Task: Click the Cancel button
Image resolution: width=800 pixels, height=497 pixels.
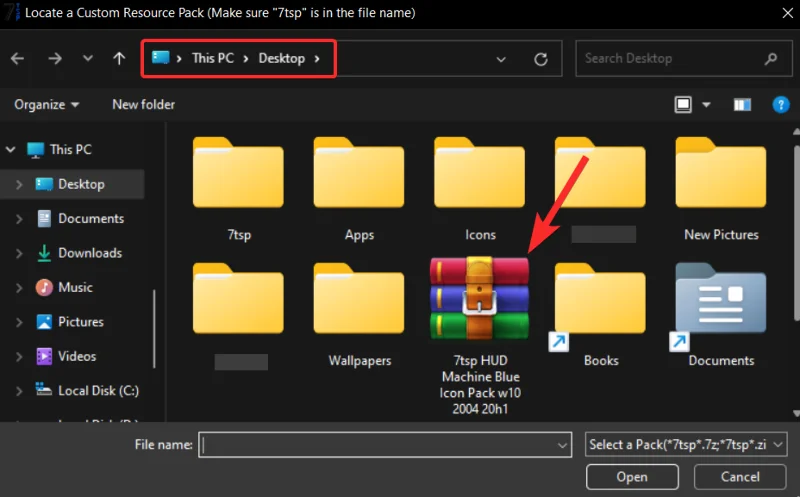Action: pyautogui.click(x=740, y=477)
